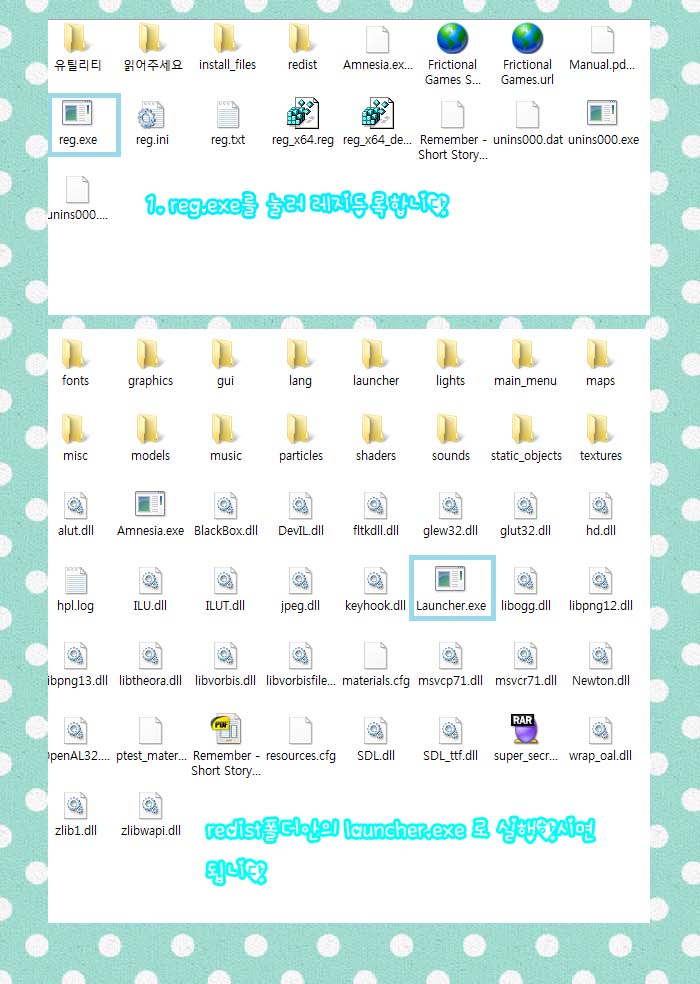Click the keyhook.dll file icon
Screen dimensions: 700x984
pyautogui.click(x=375, y=579)
